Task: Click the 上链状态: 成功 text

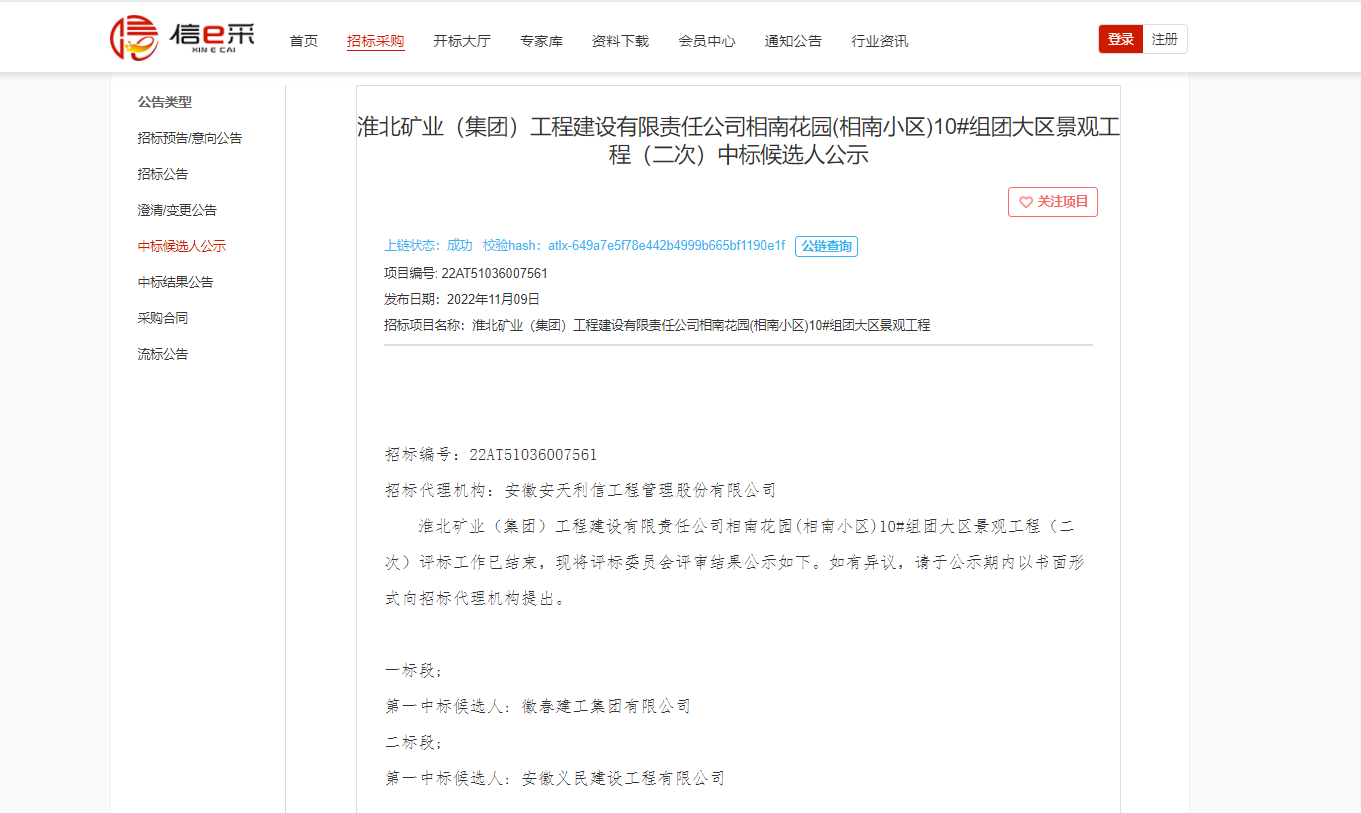Action: click(428, 246)
